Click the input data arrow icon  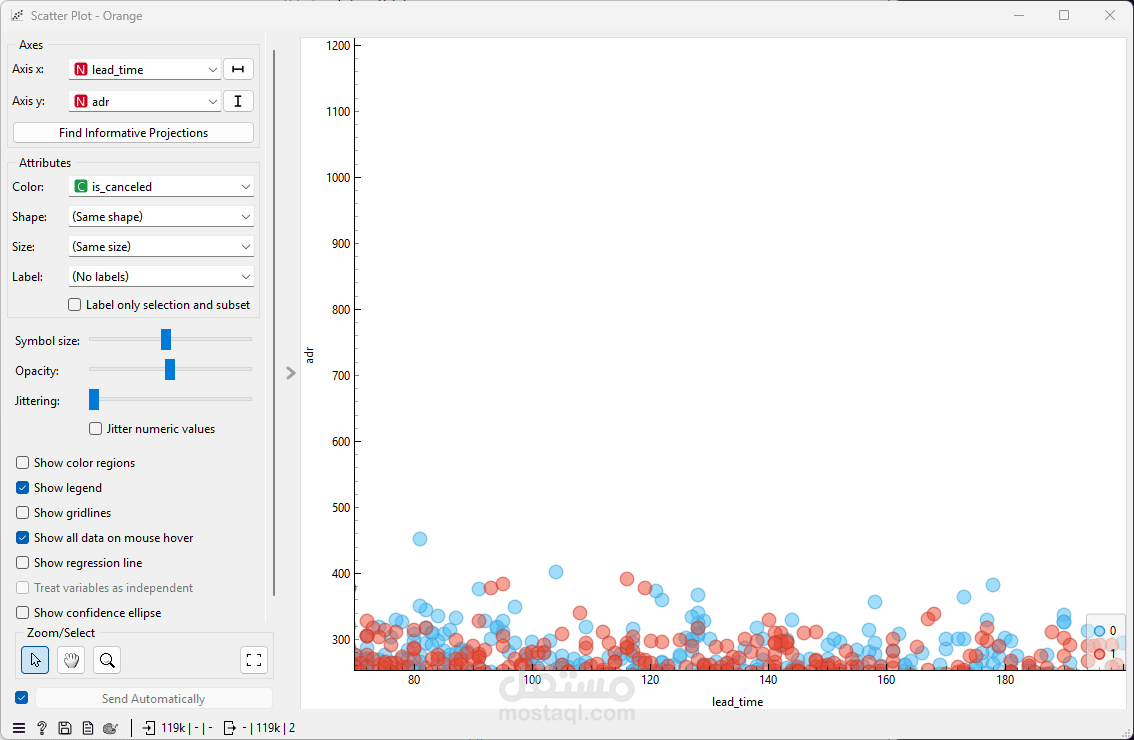149,728
